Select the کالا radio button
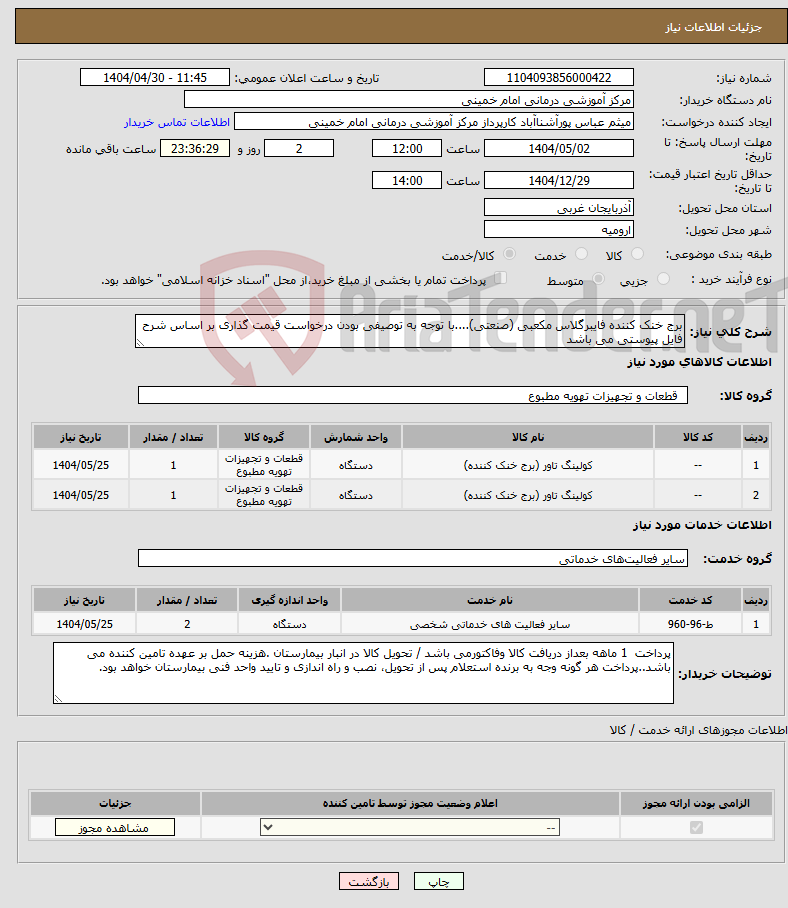 click(x=637, y=254)
